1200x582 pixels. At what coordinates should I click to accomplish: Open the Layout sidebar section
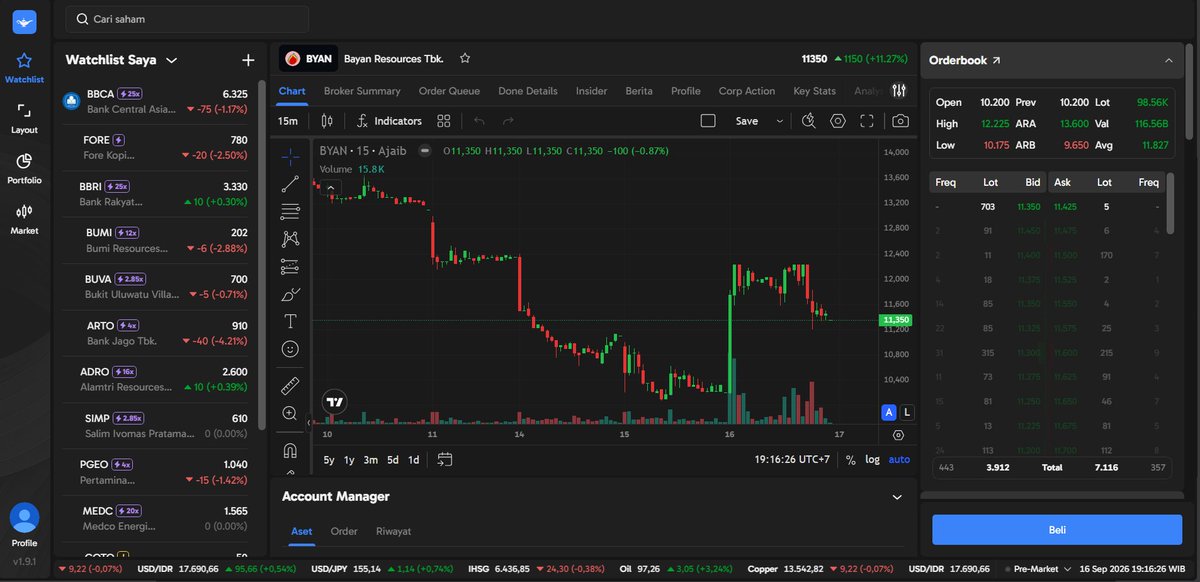(x=24, y=118)
